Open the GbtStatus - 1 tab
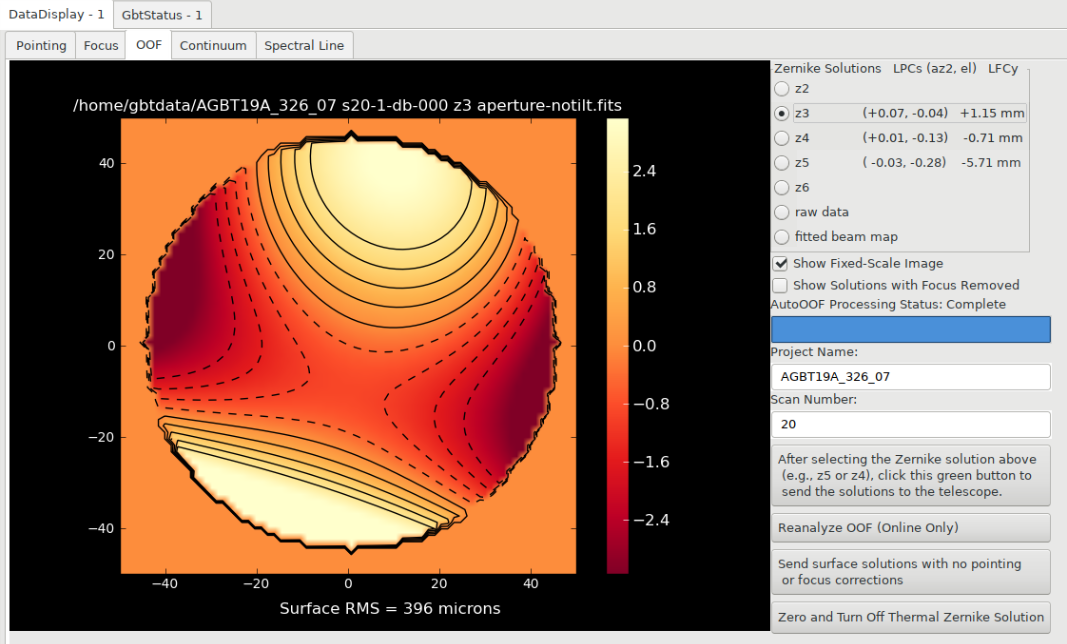Viewport: 1067px width, 644px height. pos(162,15)
